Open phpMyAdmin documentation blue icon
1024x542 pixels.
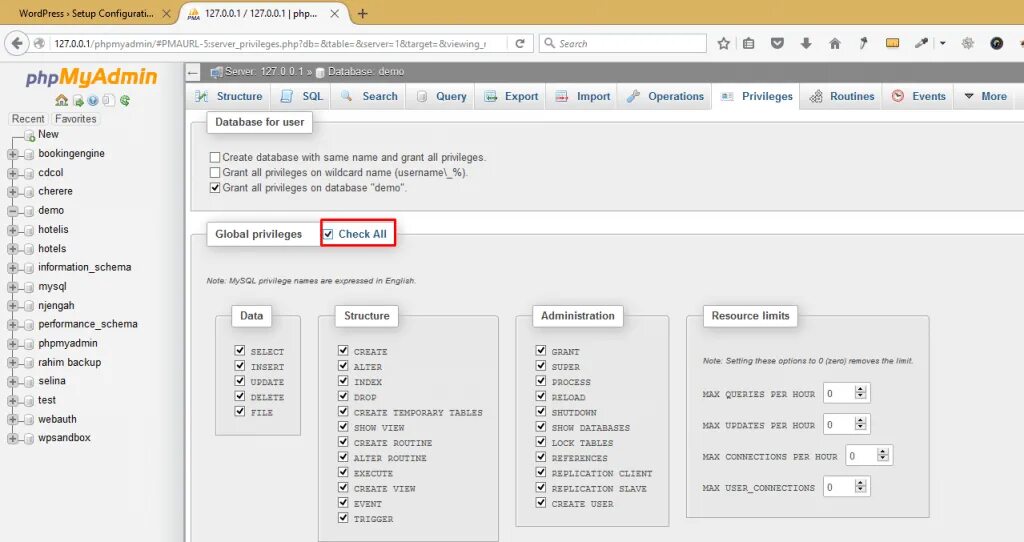point(93,101)
